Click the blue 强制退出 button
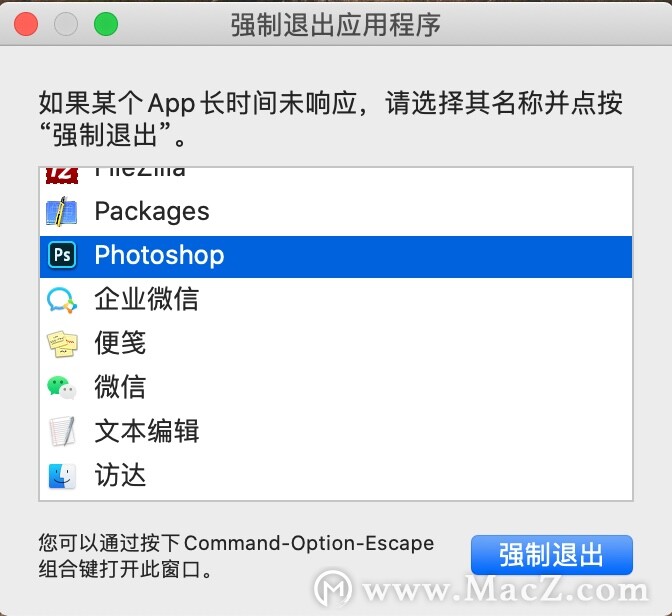The height and width of the screenshot is (616, 672). pos(552,555)
